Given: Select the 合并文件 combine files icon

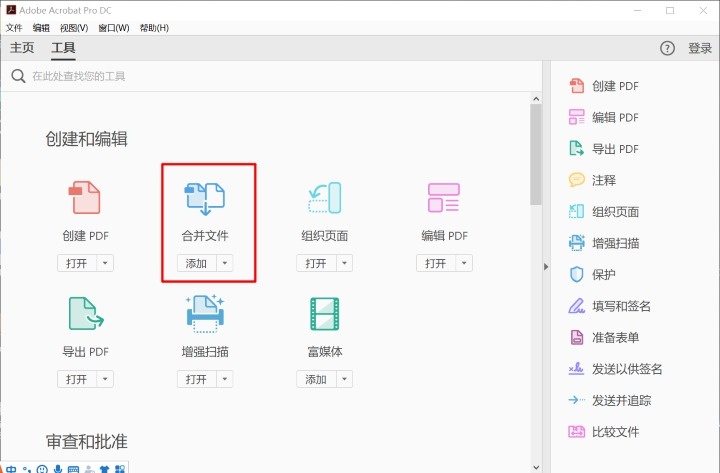Looking at the screenshot, I should click(205, 198).
